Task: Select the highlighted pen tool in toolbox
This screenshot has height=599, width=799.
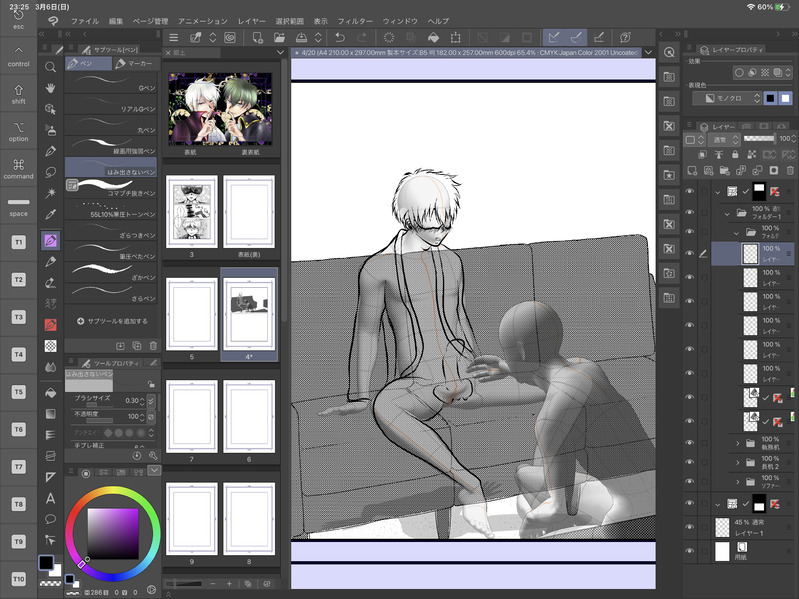Action: [50, 240]
